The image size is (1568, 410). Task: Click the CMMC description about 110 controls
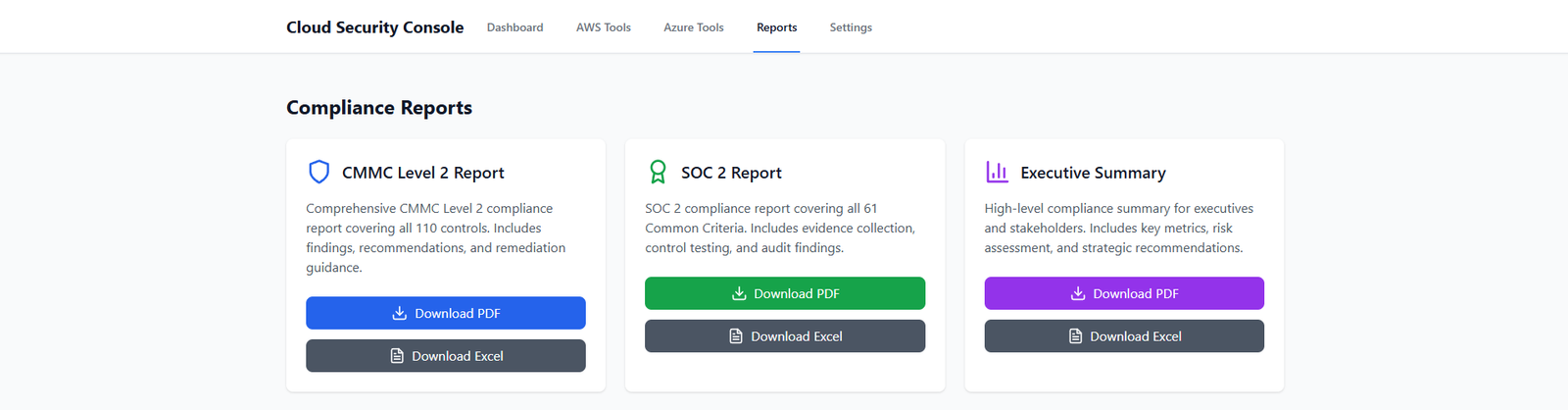pos(436,238)
